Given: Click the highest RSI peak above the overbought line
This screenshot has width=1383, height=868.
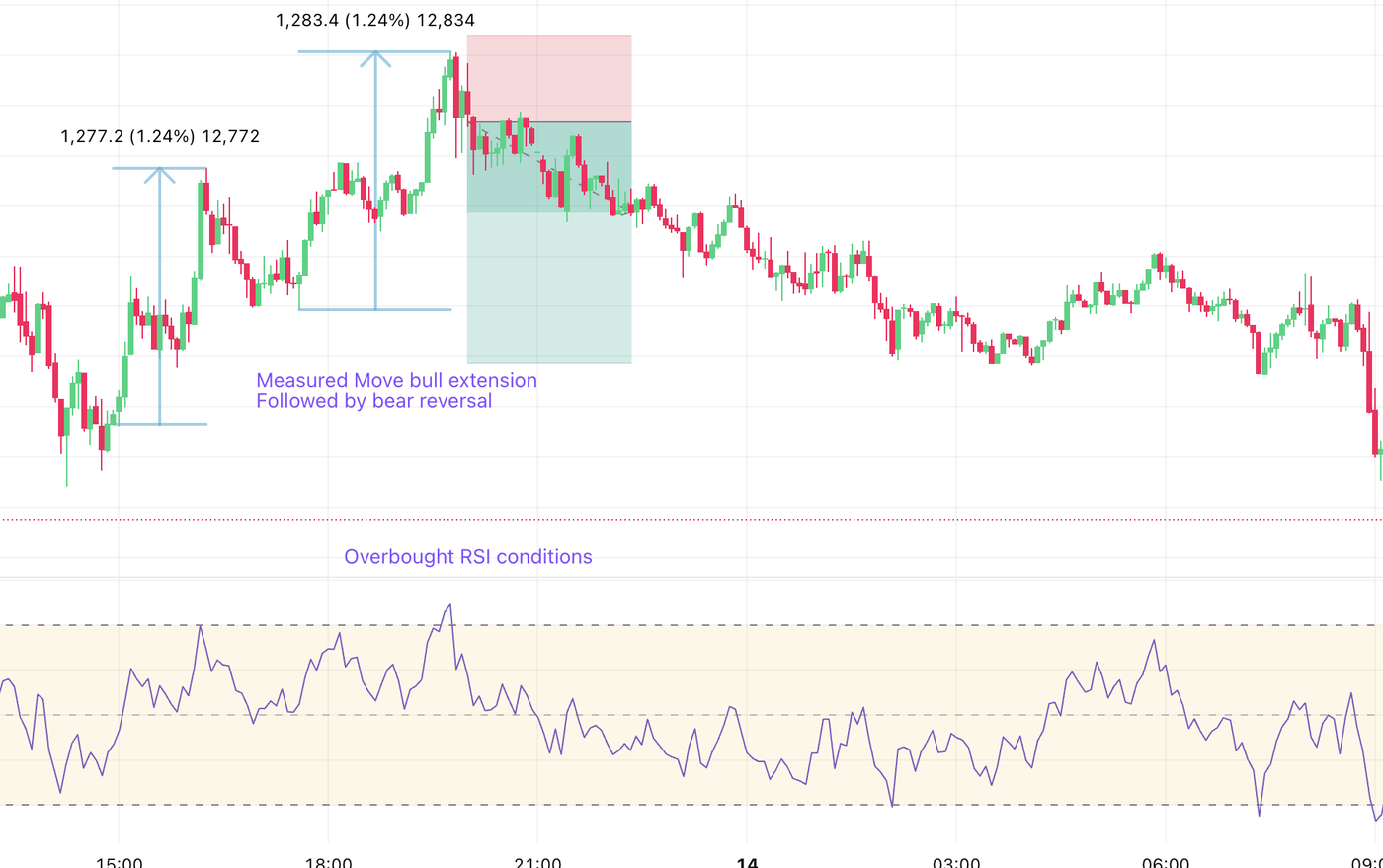Looking at the screenshot, I should [450, 605].
